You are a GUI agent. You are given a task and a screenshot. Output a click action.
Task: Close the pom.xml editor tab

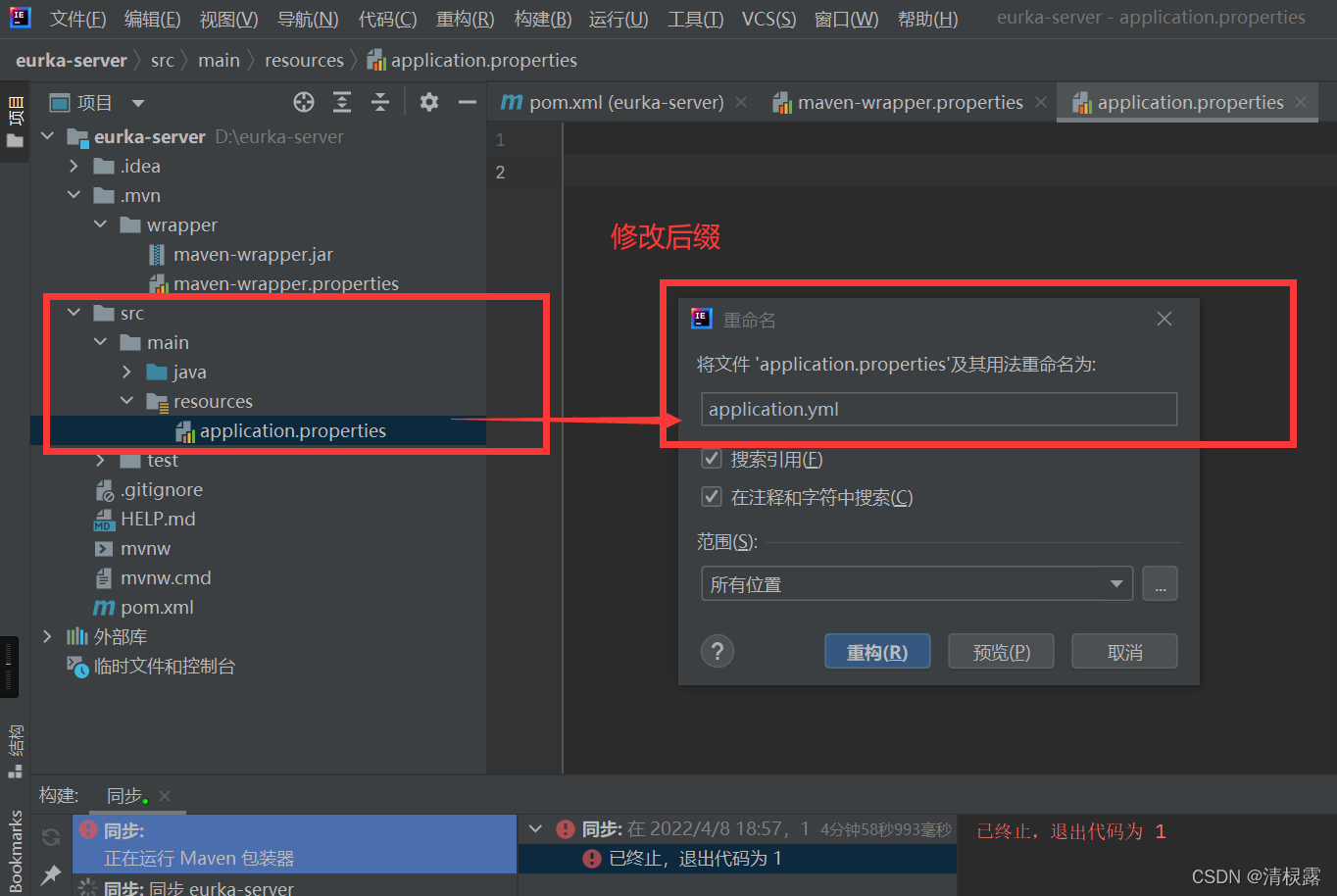(x=741, y=102)
